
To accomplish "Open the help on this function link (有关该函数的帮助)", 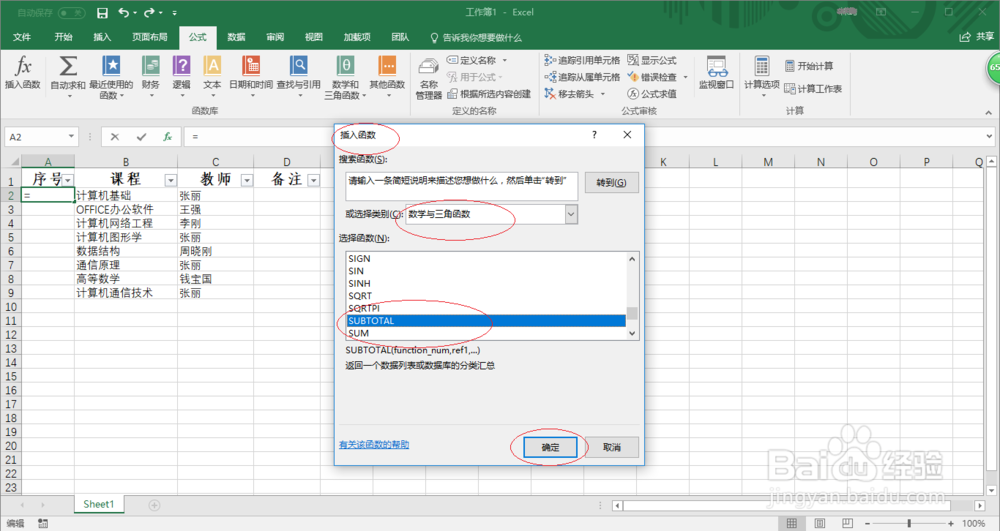I will (374, 445).
